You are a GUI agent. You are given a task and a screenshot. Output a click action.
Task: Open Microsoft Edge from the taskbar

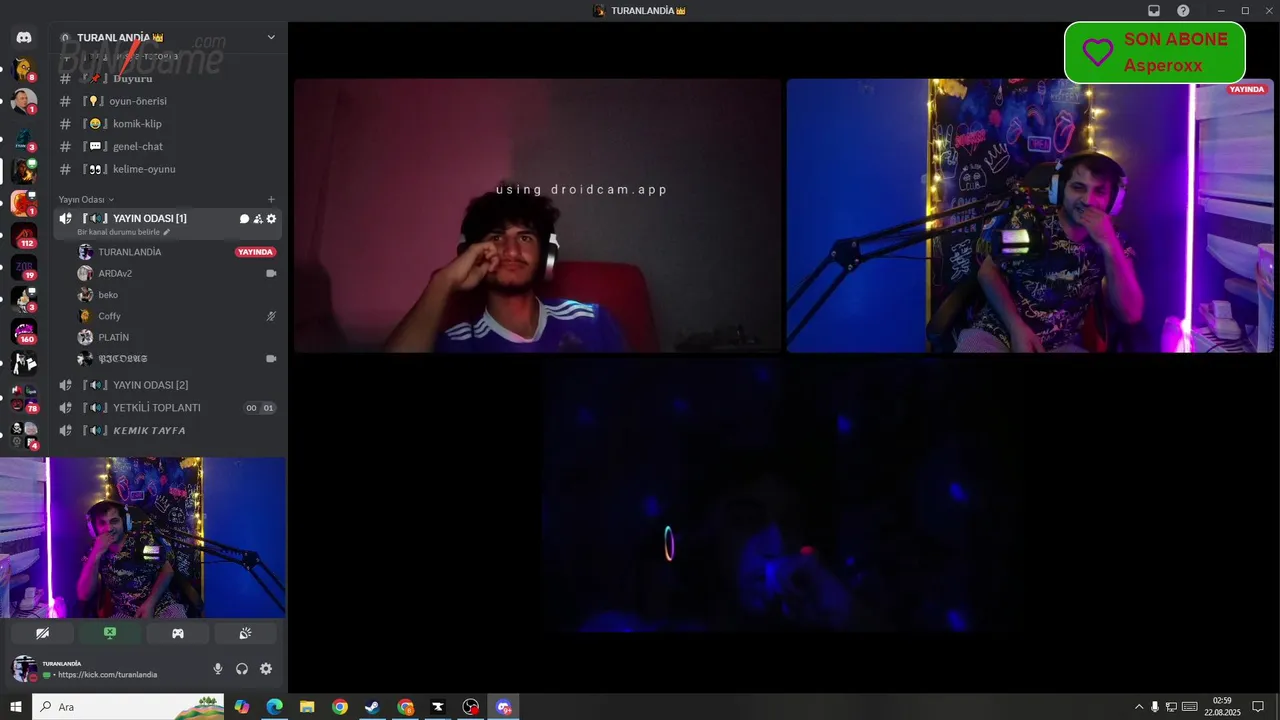coord(274,707)
